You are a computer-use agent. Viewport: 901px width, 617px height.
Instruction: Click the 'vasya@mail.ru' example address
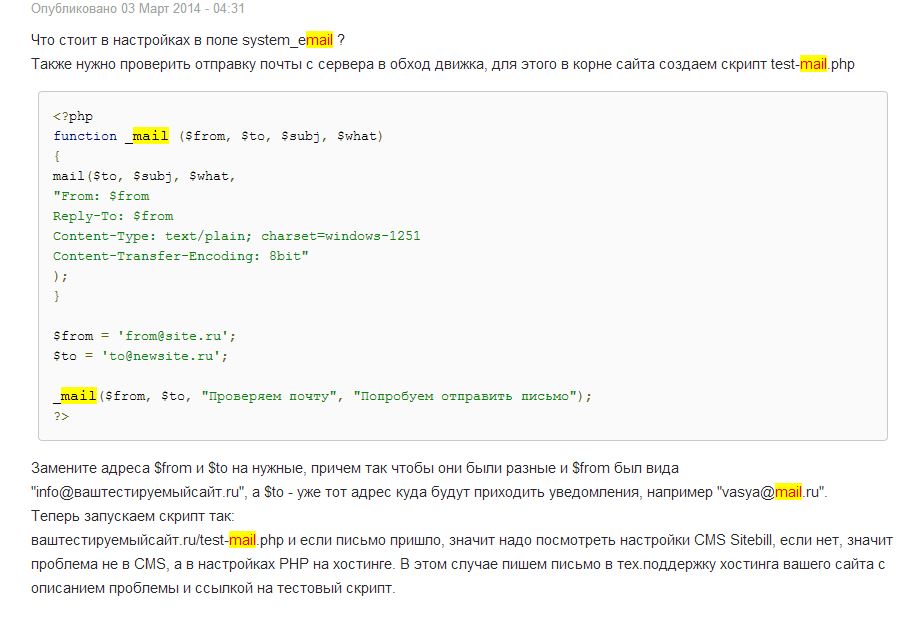tap(771, 492)
